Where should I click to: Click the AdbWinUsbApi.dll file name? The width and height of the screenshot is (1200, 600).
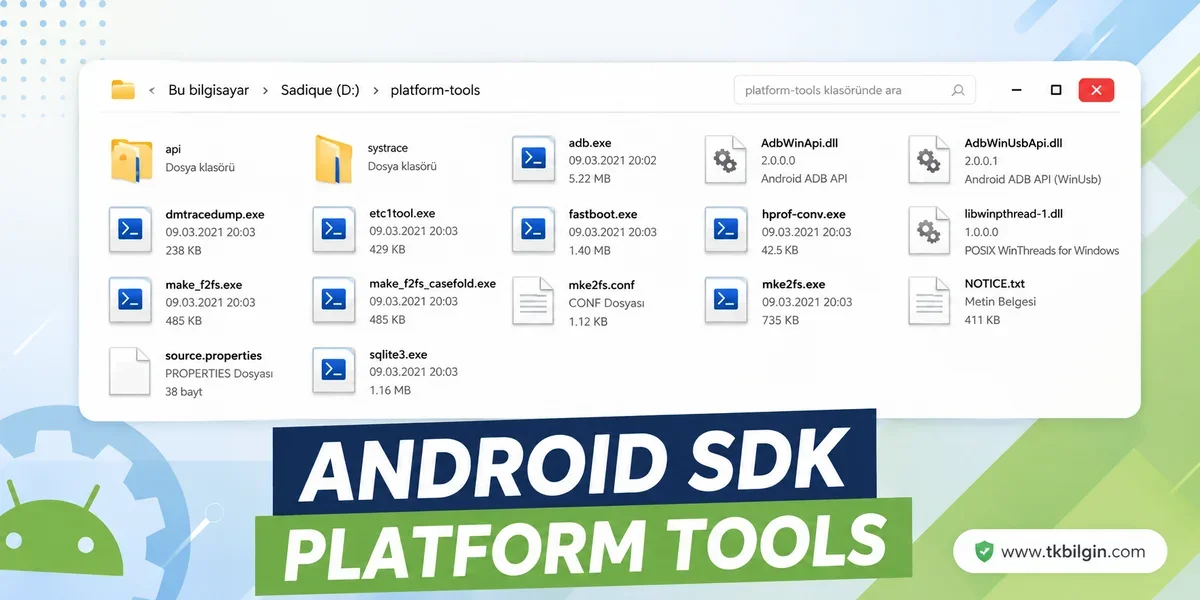point(1013,143)
